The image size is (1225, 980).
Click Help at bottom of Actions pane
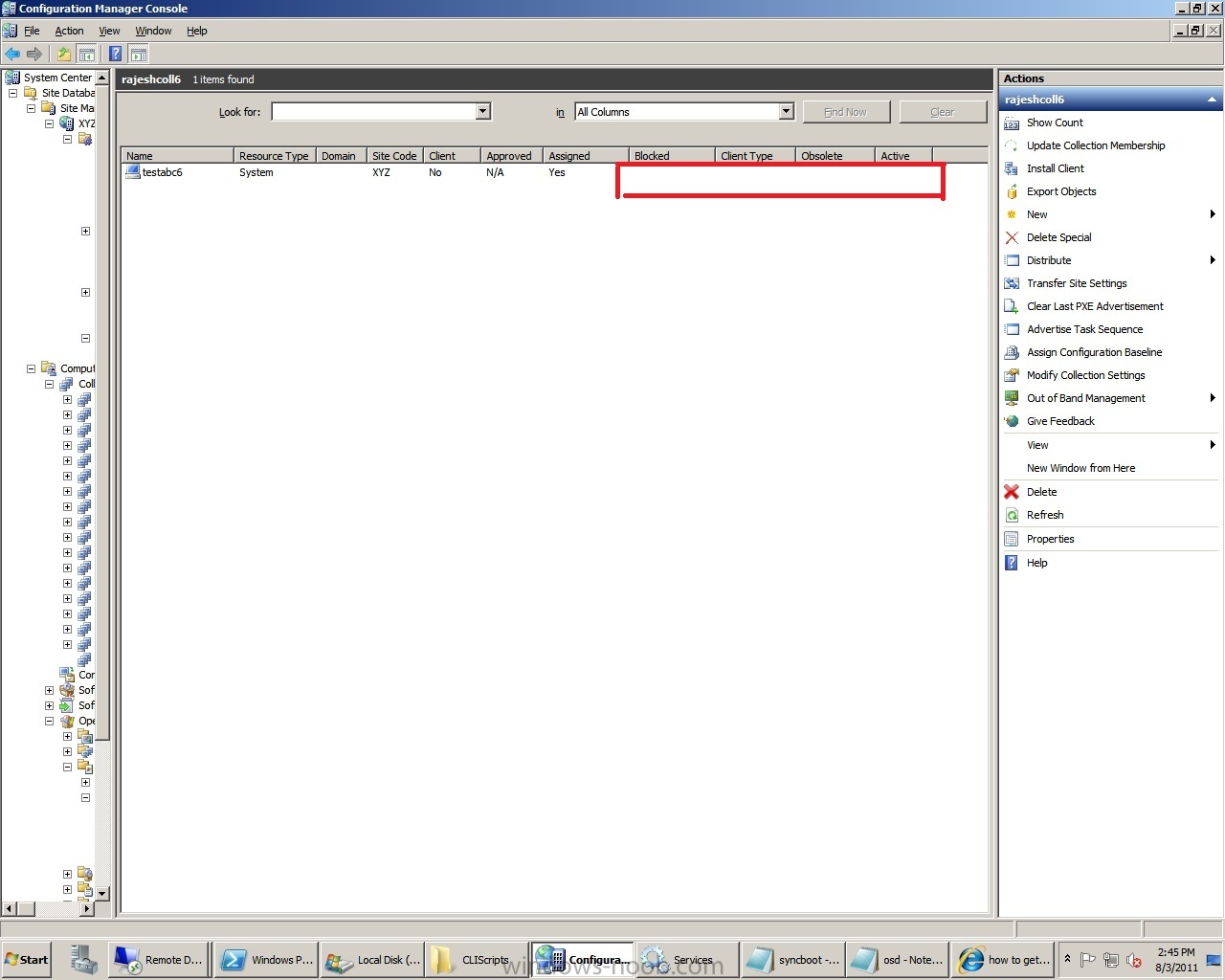[1037, 563]
